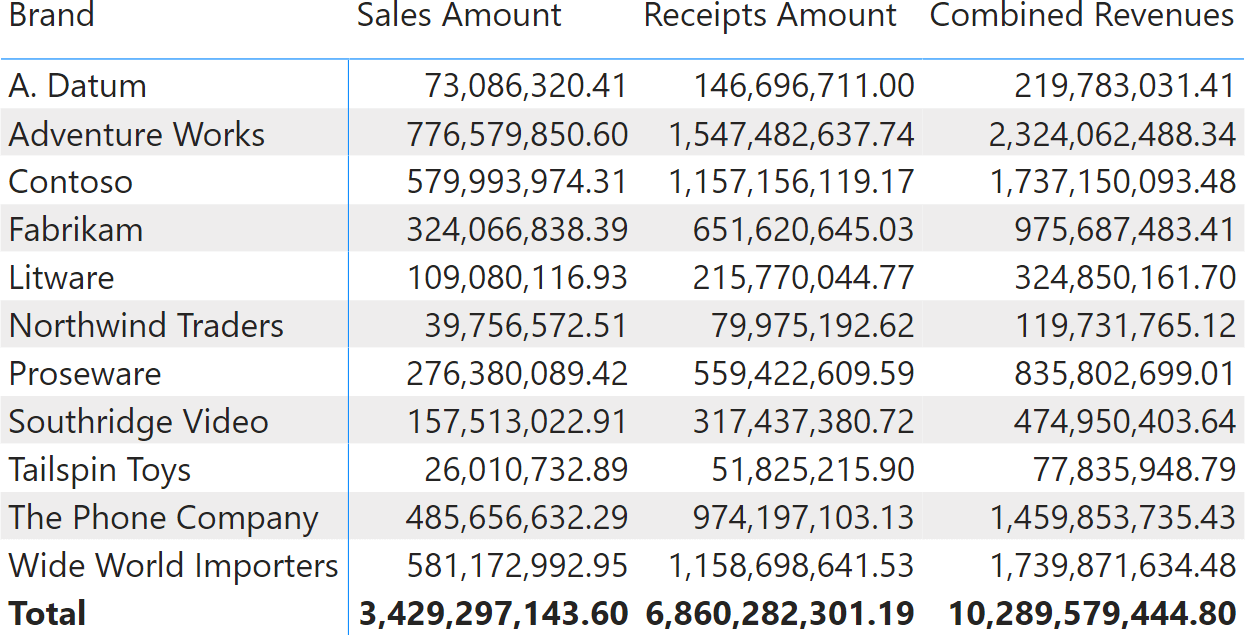This screenshot has width=1245, height=635.
Task: Click sales amount 276,380,089.42
Action: 517,374
